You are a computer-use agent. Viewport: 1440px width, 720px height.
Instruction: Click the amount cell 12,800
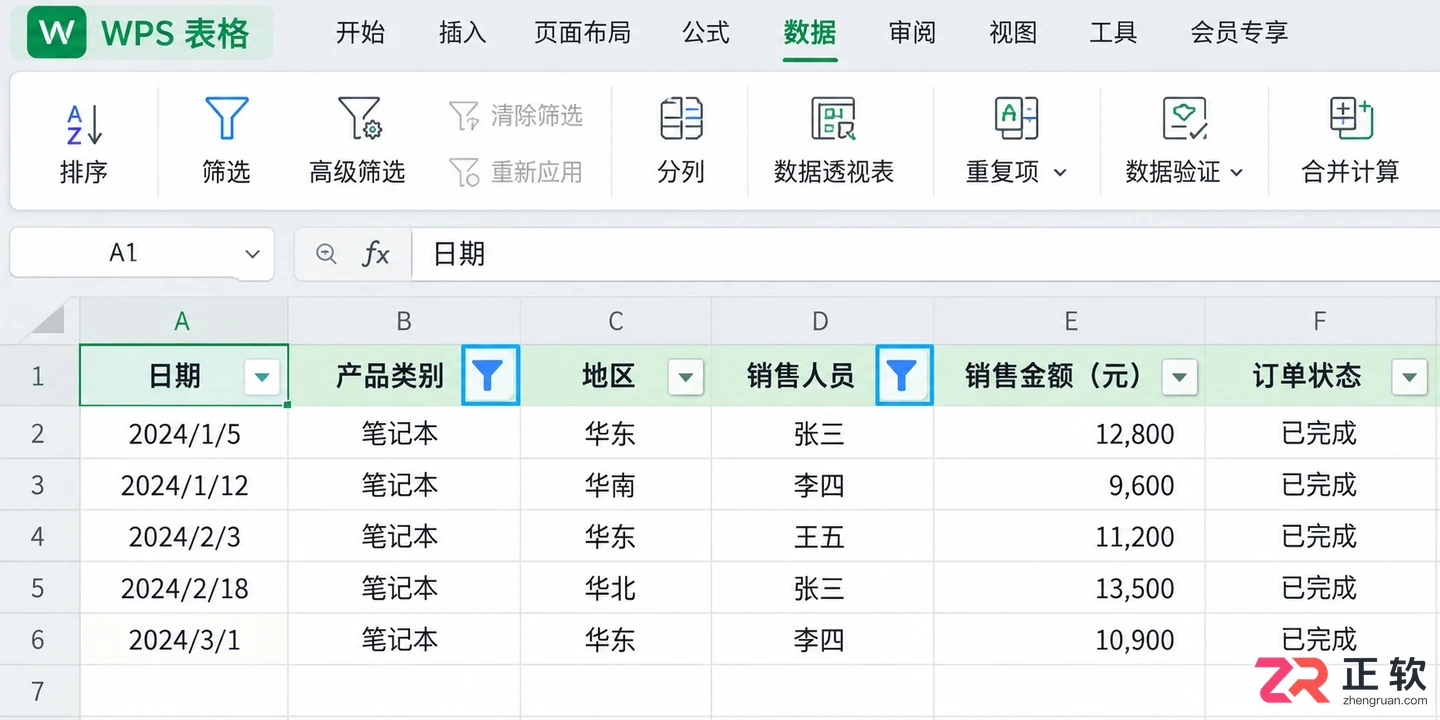point(1070,433)
